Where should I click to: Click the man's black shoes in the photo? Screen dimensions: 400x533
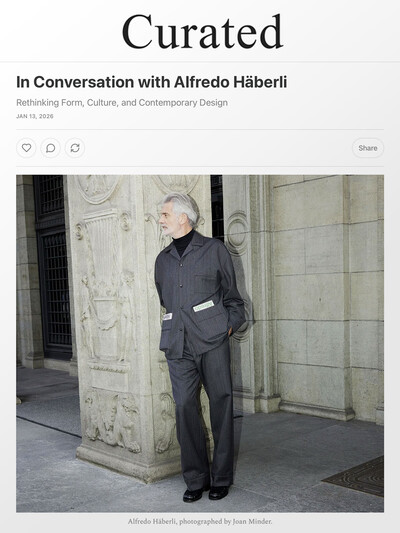pyautogui.click(x=206, y=493)
